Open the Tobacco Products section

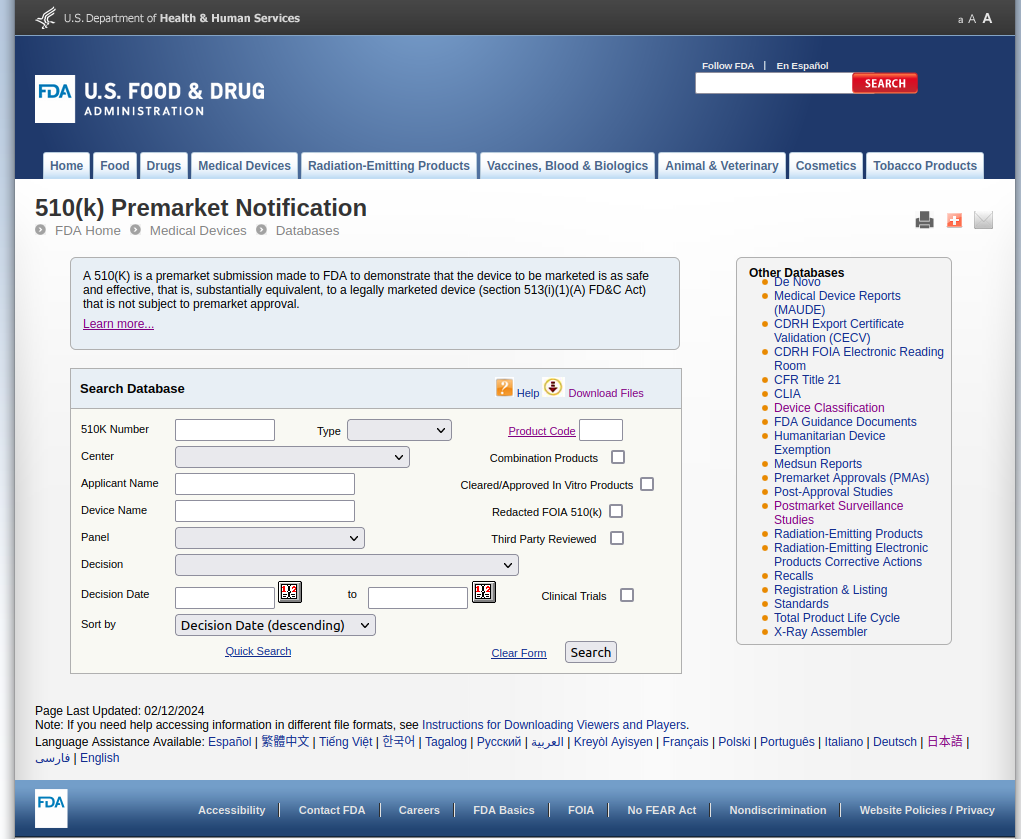point(924,165)
